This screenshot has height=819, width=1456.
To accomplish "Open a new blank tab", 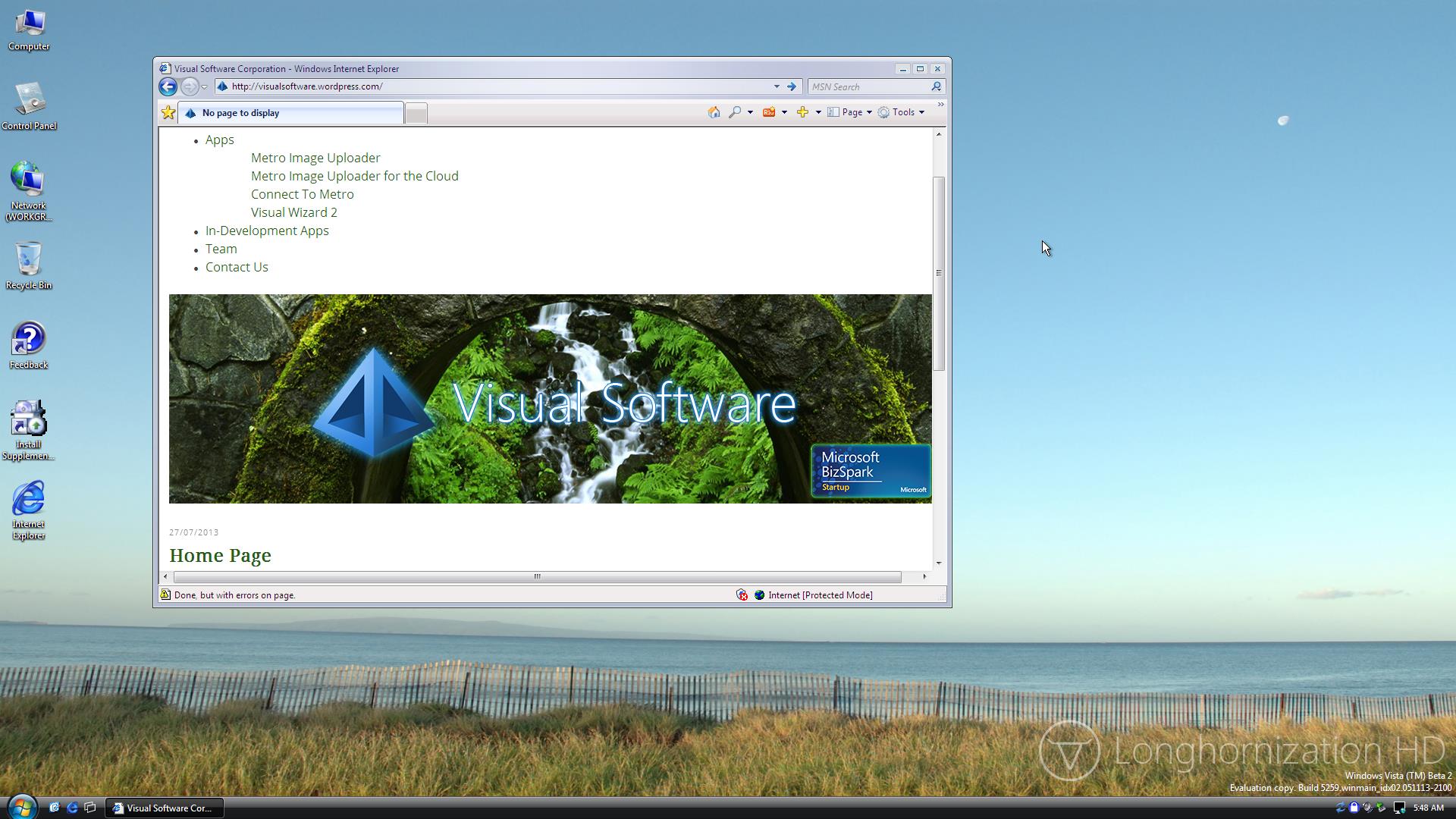I will click(x=416, y=113).
